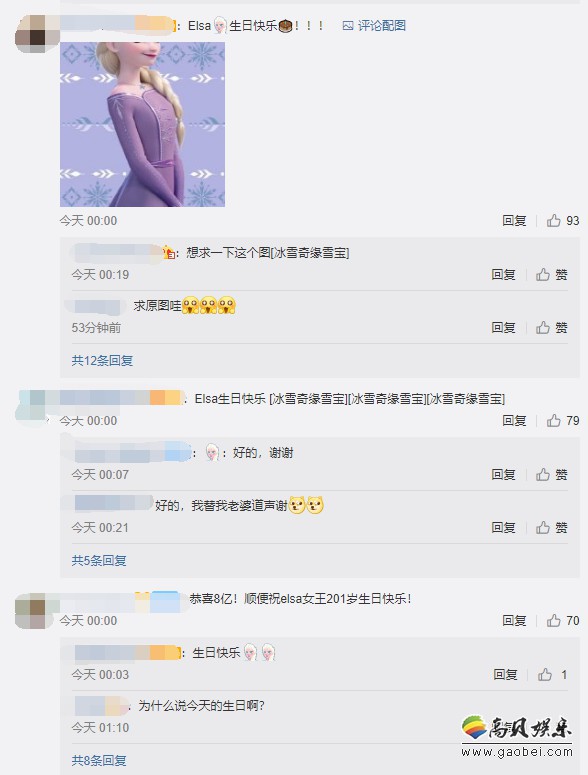Reply to the 00:21 老婆 comment
Screen dimensions: 588x775
coord(504,527)
